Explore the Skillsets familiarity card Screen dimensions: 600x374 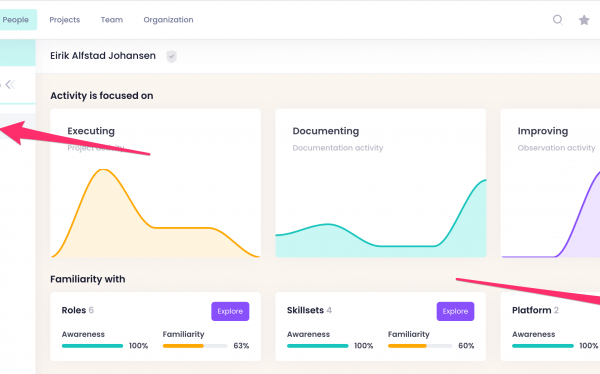coord(455,311)
